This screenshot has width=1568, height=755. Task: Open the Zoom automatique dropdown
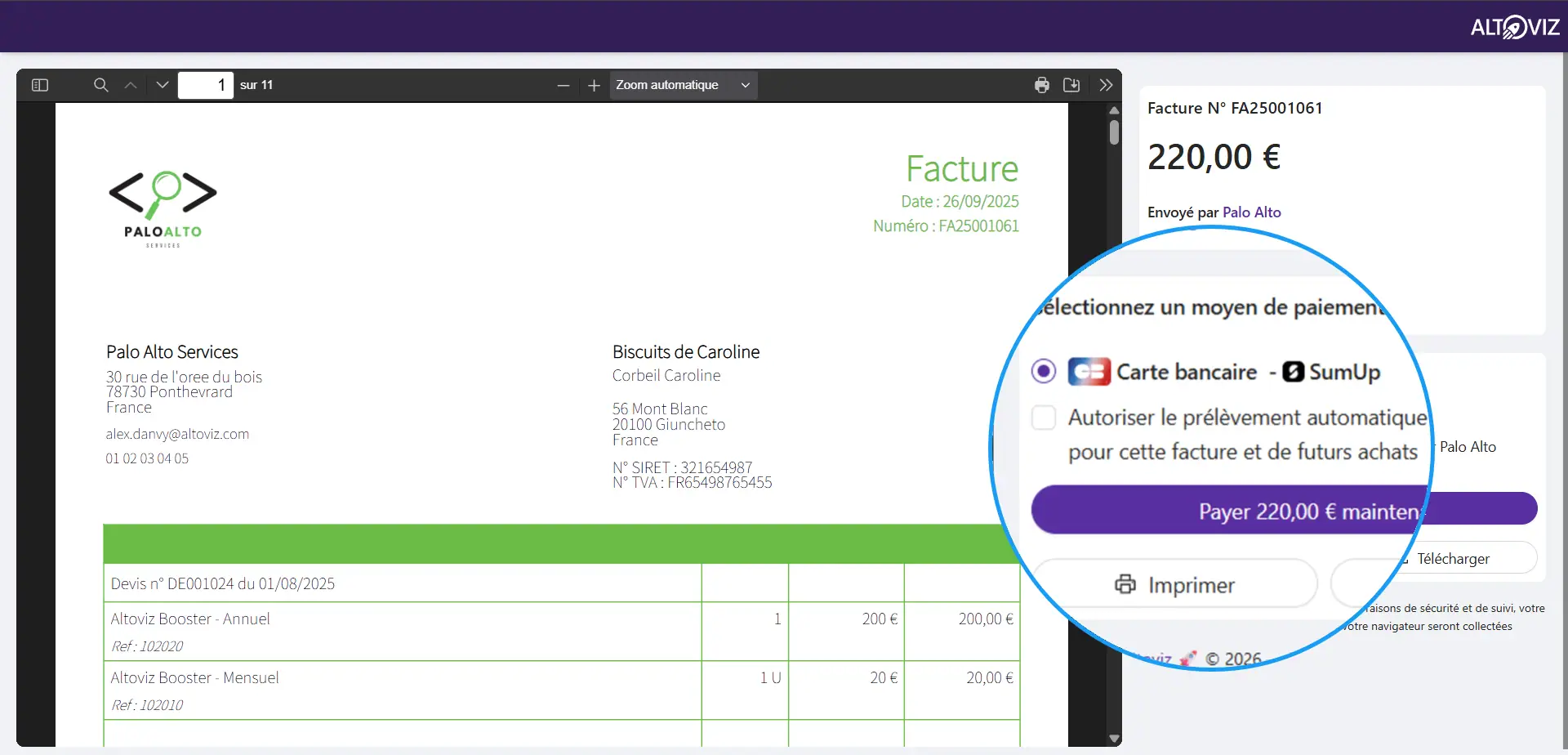(x=684, y=85)
